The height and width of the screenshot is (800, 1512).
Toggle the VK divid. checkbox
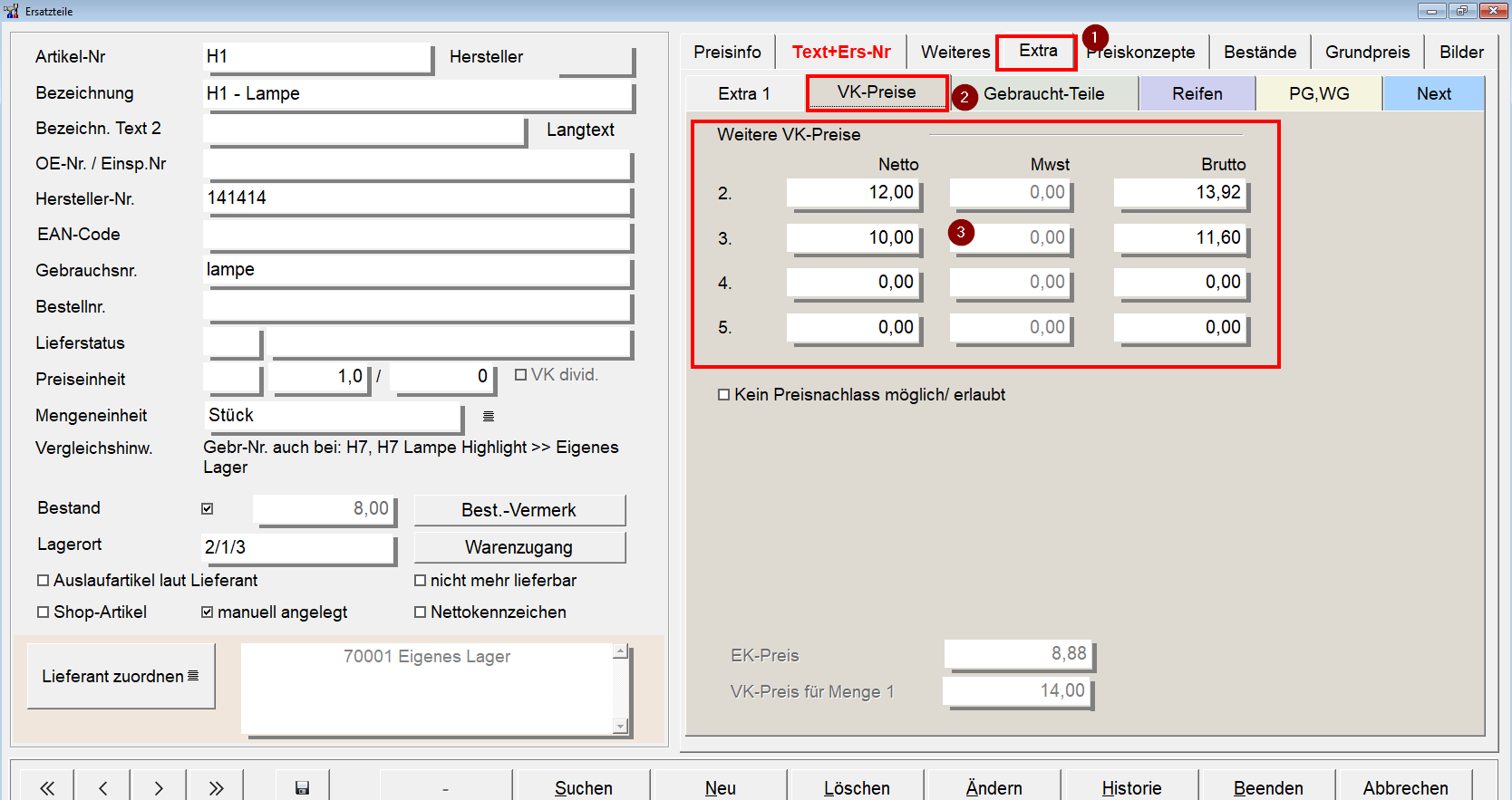[520, 374]
